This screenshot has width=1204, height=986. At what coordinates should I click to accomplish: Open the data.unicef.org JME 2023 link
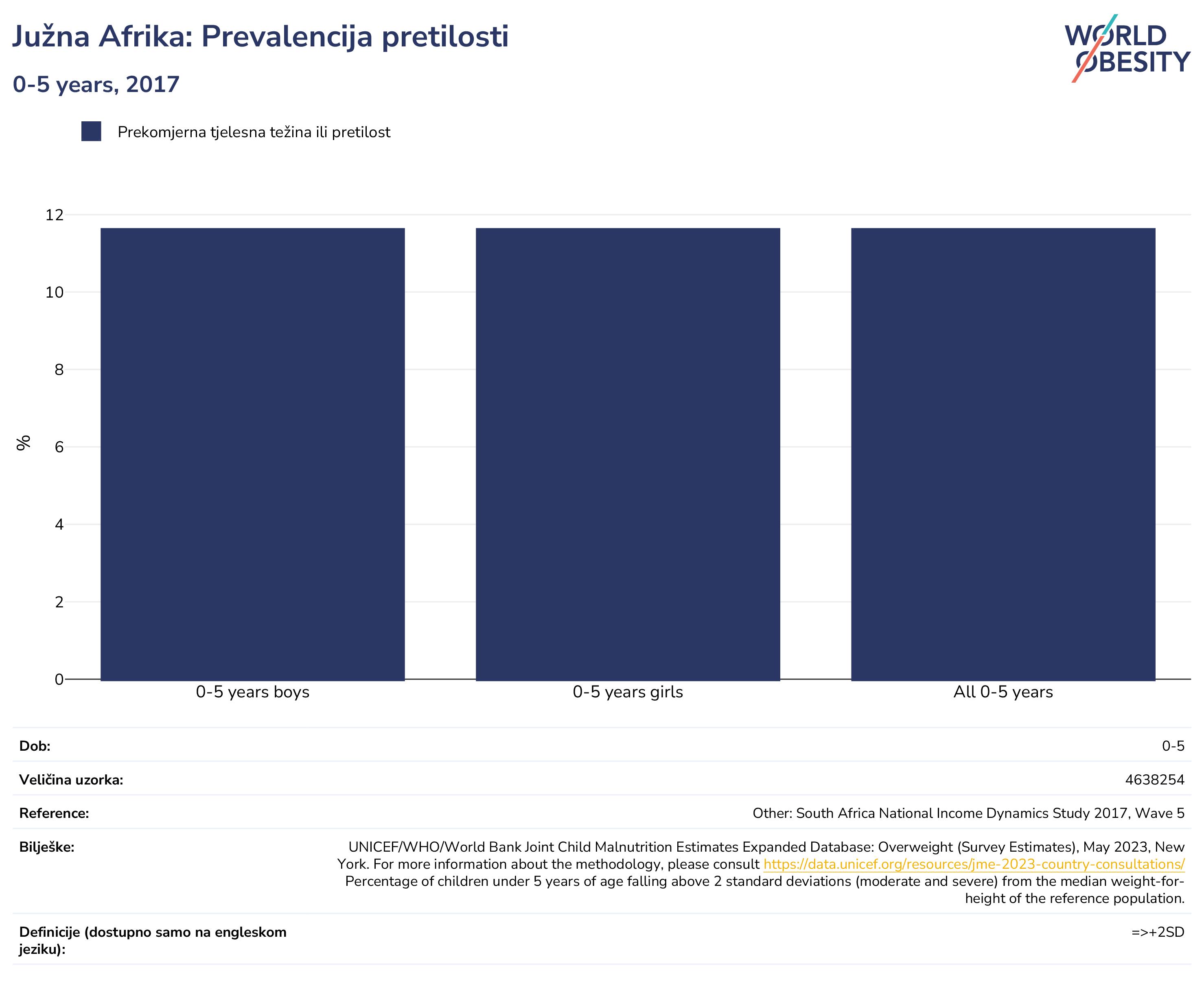[x=974, y=864]
